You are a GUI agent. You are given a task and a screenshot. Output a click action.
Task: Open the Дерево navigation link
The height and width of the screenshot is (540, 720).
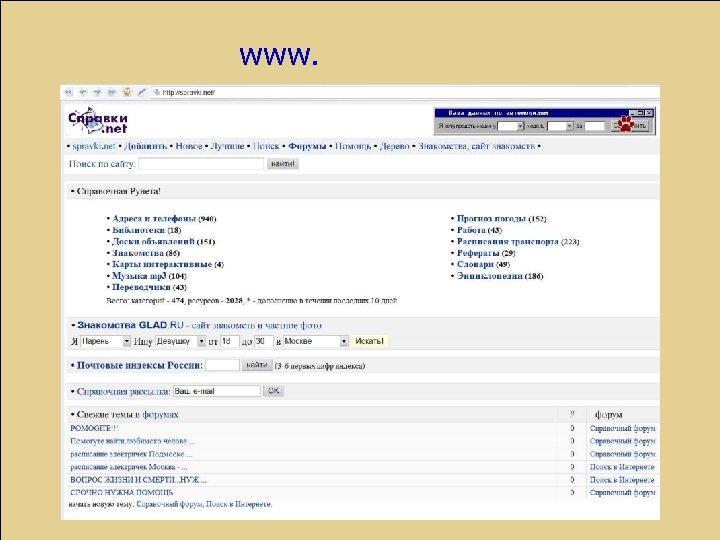point(394,146)
